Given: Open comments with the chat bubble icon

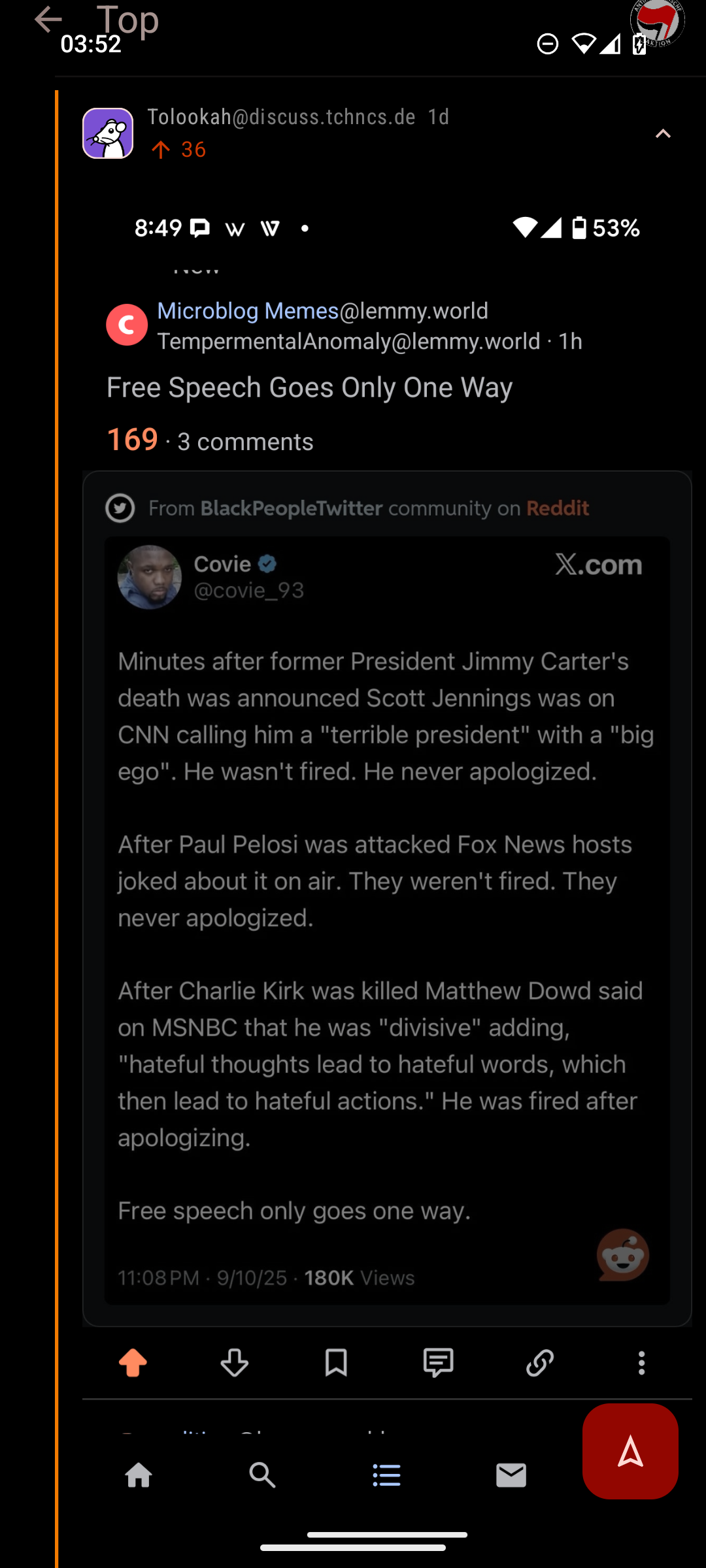Looking at the screenshot, I should click(x=438, y=1363).
